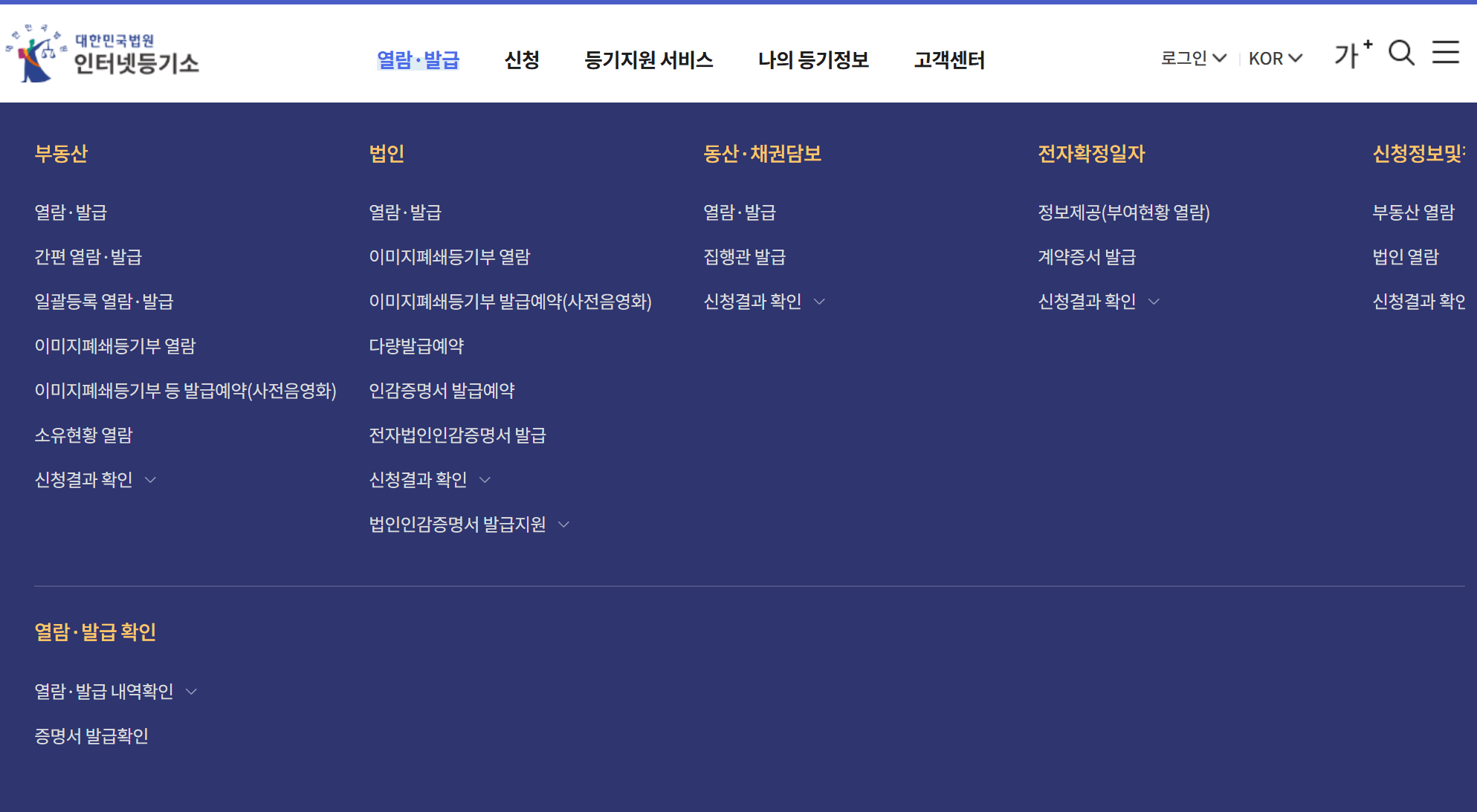Select the 신청 top menu

522,59
